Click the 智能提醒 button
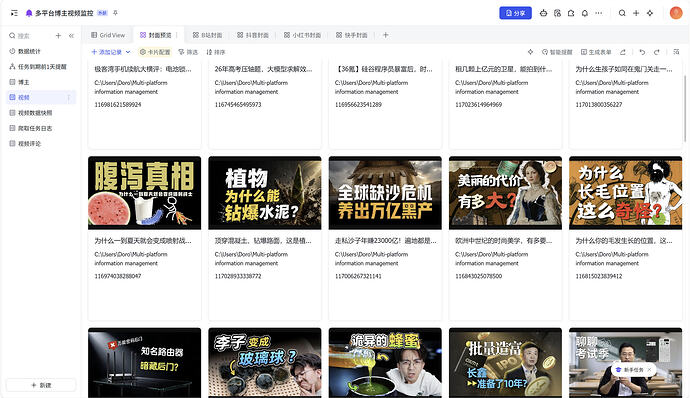690x398 pixels. [557, 52]
